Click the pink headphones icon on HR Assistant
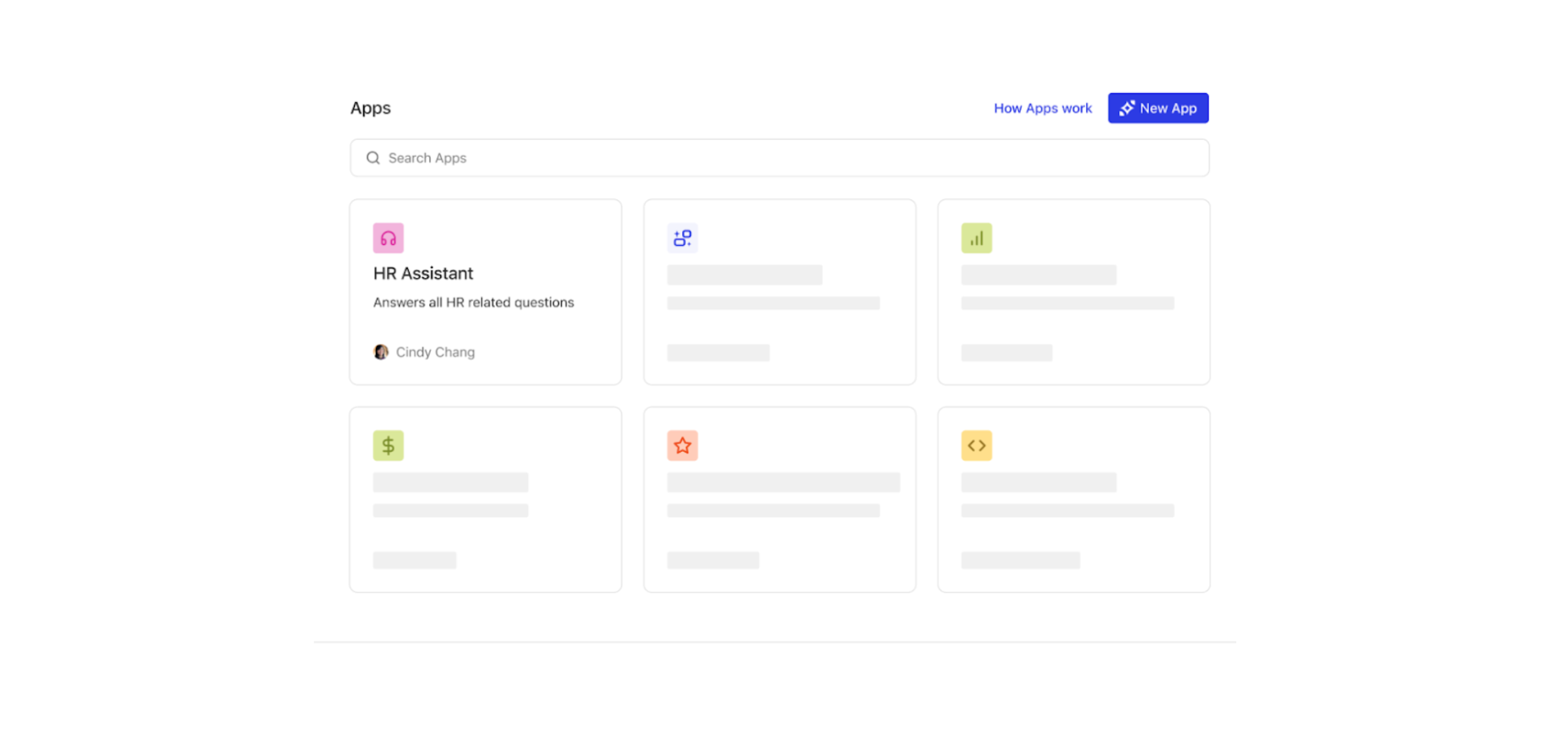Screen dimensions: 1568x729 coord(388,238)
